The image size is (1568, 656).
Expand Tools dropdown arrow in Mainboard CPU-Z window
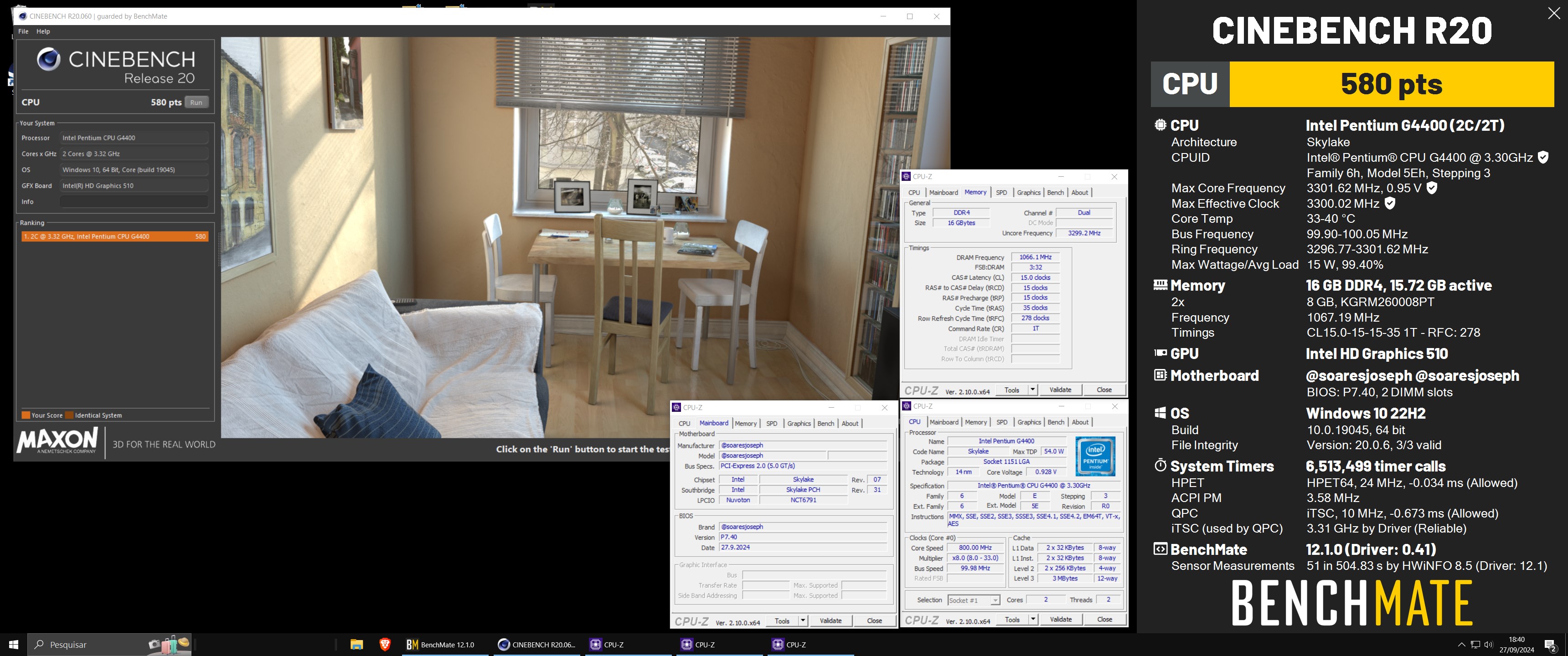(803, 621)
